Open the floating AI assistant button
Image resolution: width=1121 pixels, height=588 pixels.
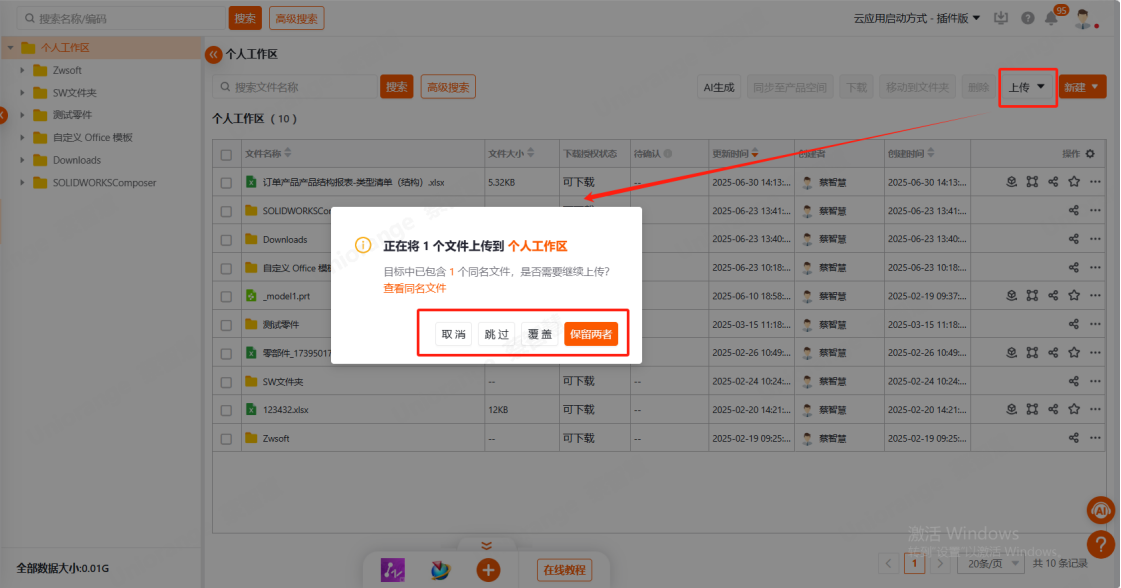click(x=1101, y=510)
